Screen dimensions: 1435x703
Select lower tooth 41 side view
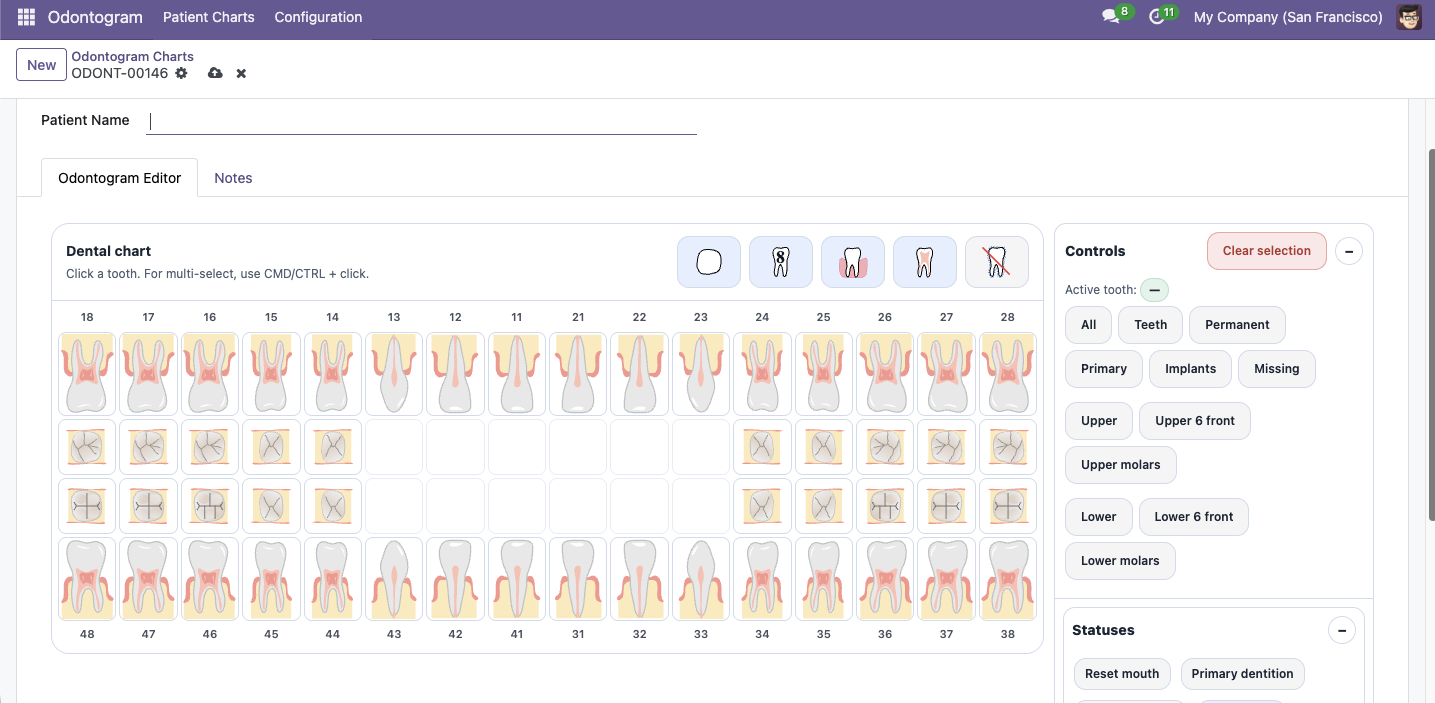click(517, 579)
